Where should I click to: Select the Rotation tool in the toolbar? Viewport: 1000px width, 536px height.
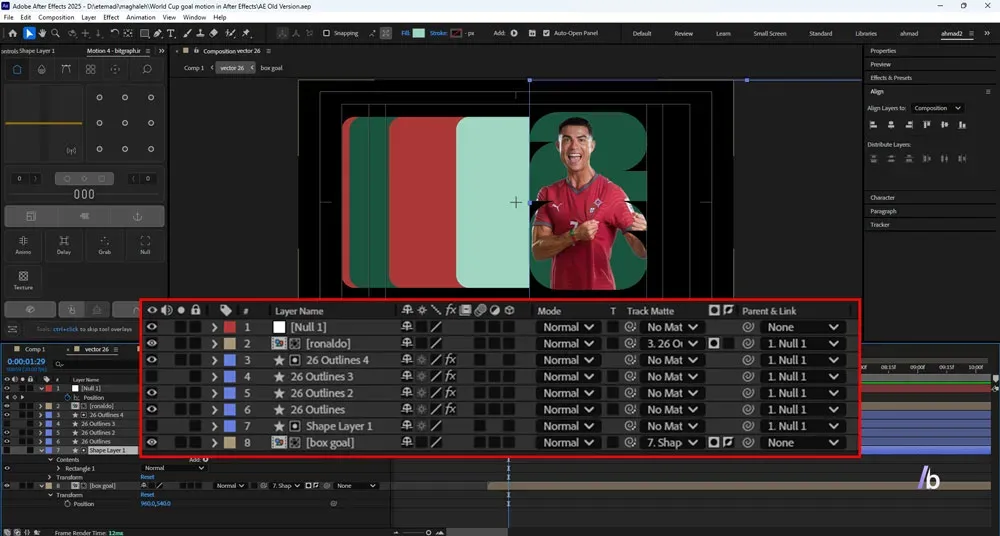pyautogui.click(x=115, y=33)
